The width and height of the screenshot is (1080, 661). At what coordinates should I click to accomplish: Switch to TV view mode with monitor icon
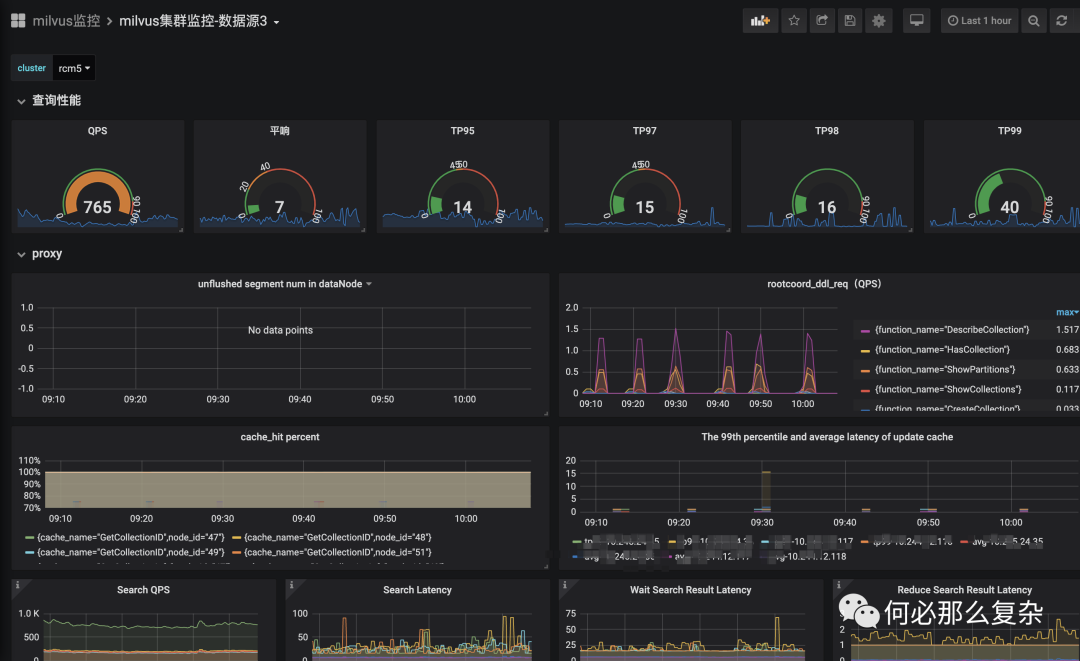pyautogui.click(x=917, y=21)
